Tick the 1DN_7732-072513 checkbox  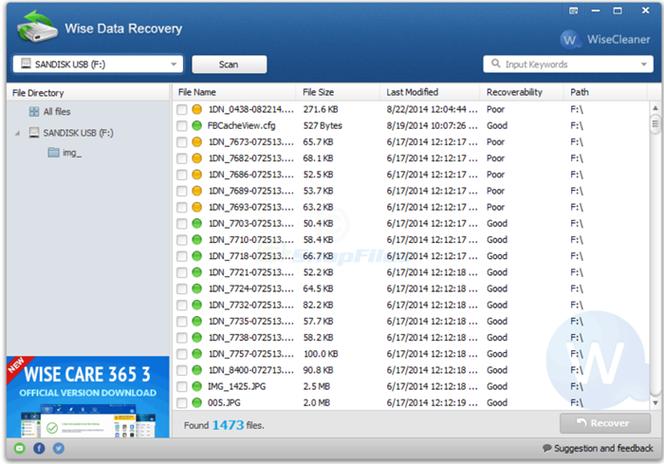[182, 305]
